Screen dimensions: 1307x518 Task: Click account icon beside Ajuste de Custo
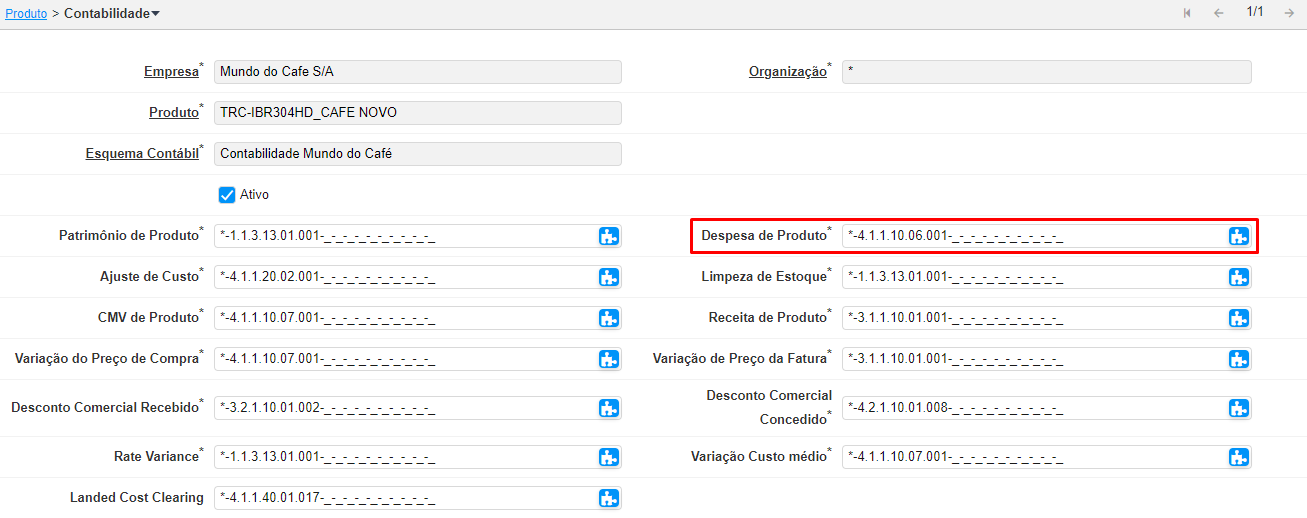(609, 277)
